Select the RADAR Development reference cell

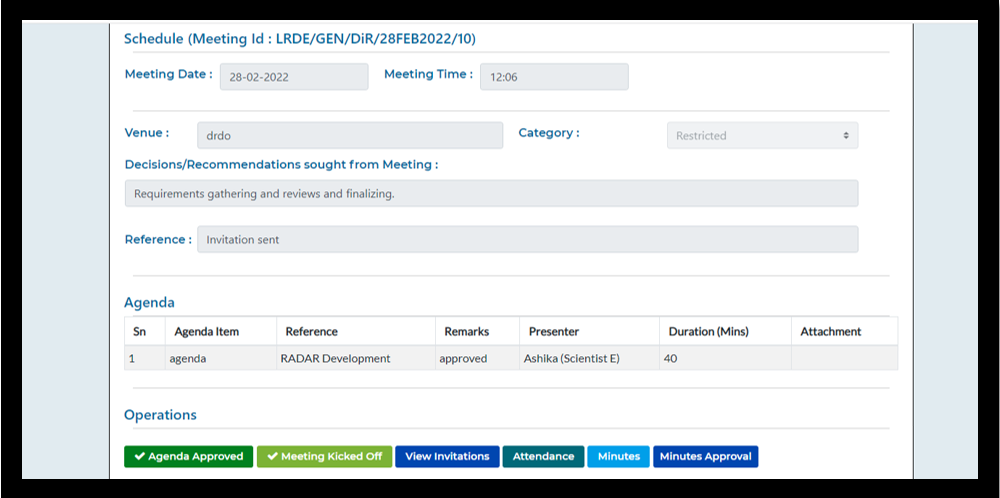pyautogui.click(x=335, y=359)
